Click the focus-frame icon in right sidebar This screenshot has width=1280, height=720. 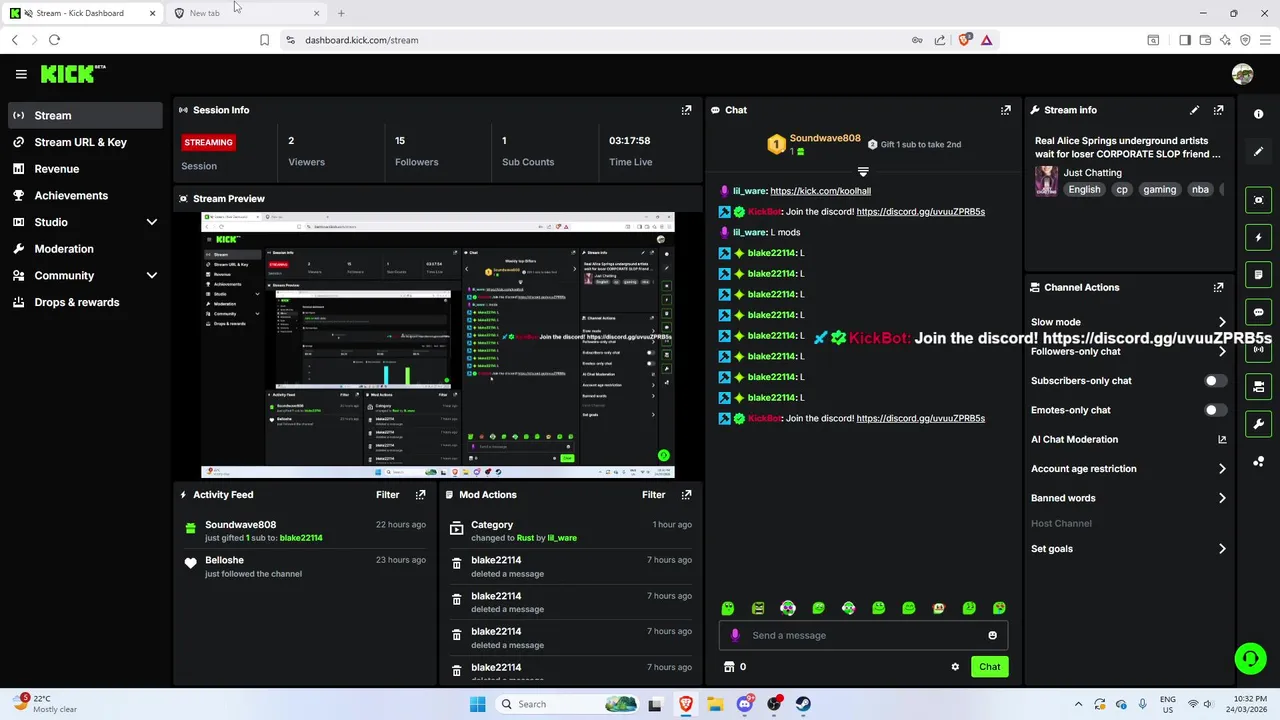(1259, 200)
